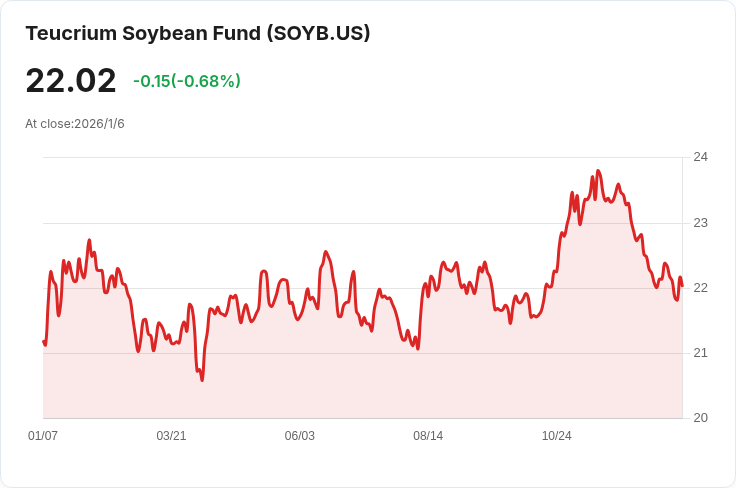736x488 pixels.
Task: Click the year 2026/1/6 close date
Action: click(x=99, y=124)
